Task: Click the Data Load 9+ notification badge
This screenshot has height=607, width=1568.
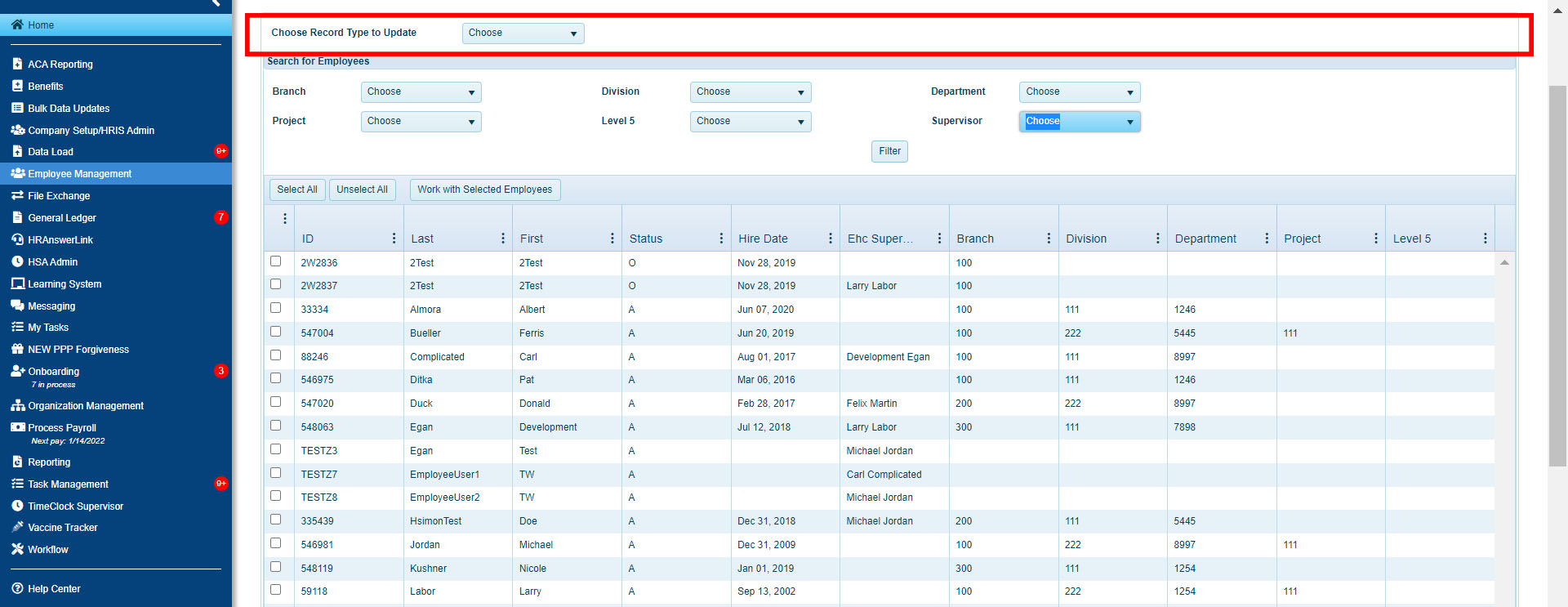Action: (x=220, y=151)
